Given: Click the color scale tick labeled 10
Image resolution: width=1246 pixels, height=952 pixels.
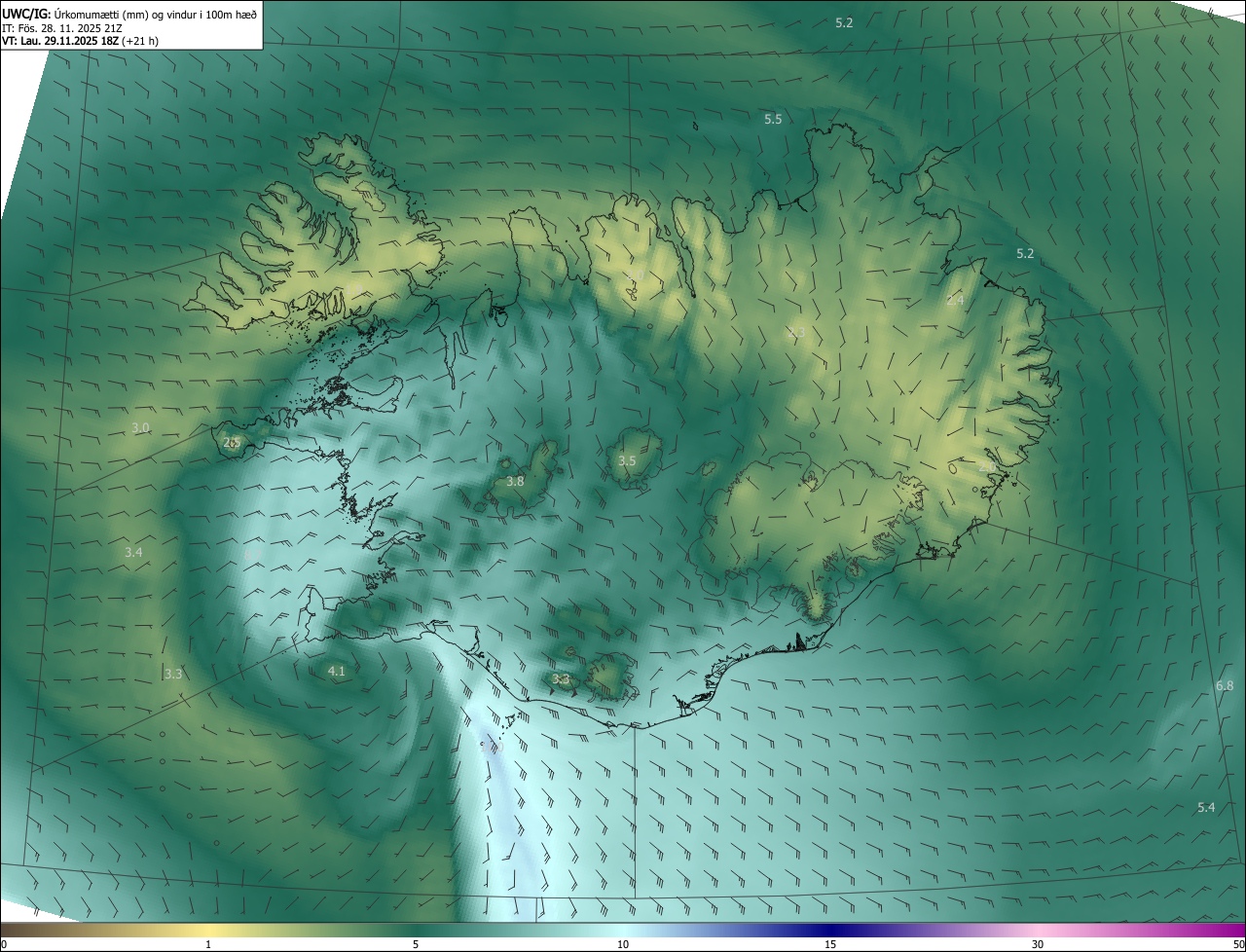Looking at the screenshot, I should point(623,944).
